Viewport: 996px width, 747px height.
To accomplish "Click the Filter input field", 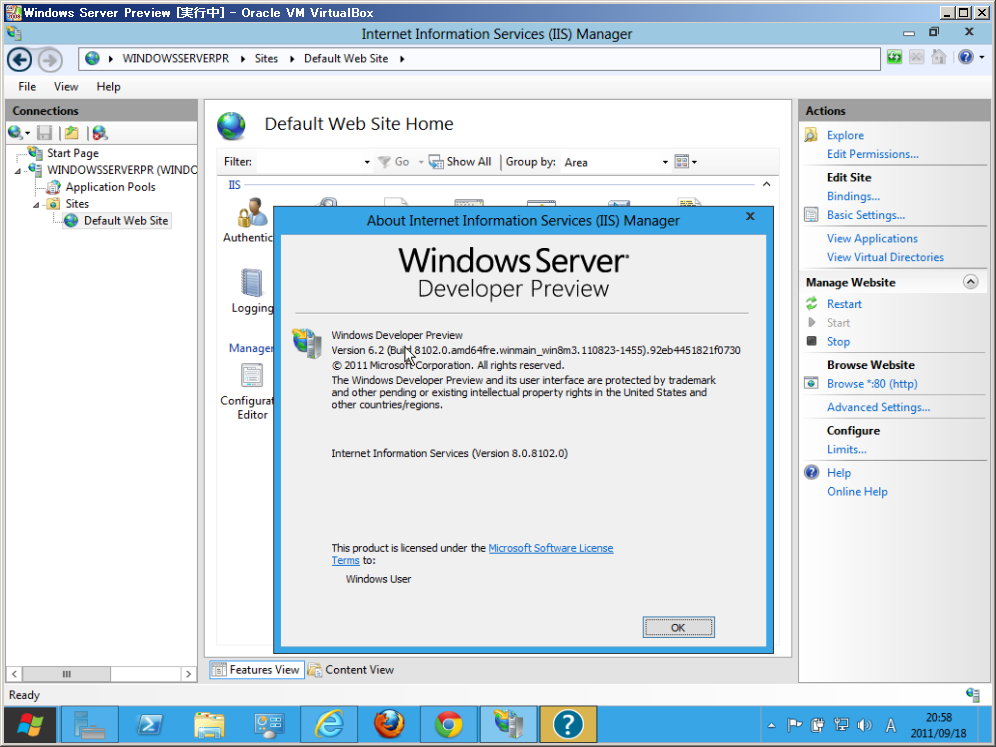I will pos(312,162).
